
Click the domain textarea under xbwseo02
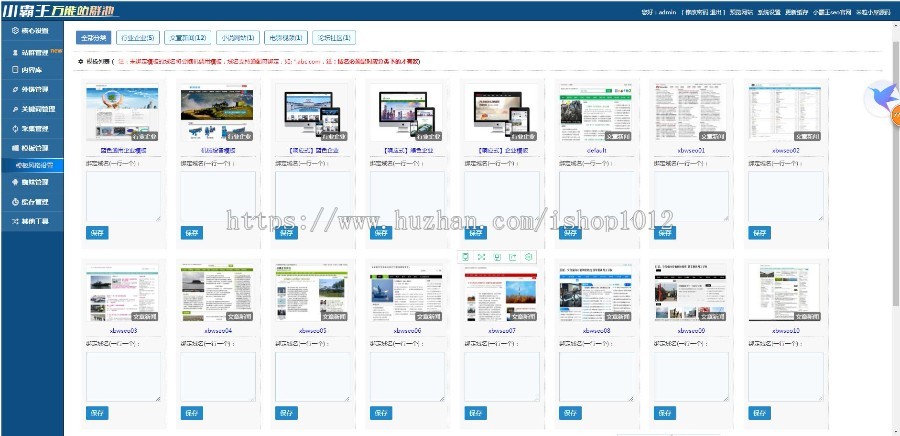tap(786, 196)
